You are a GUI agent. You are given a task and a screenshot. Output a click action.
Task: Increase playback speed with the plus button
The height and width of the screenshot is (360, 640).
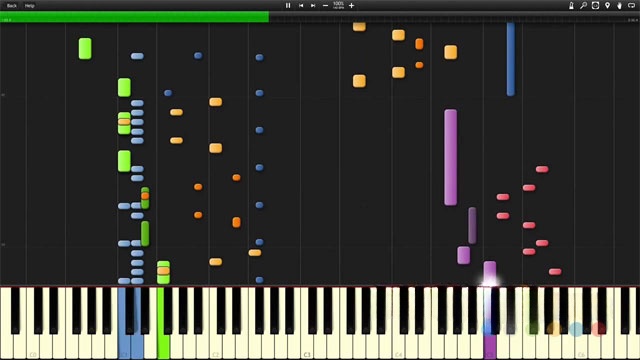coord(351,6)
